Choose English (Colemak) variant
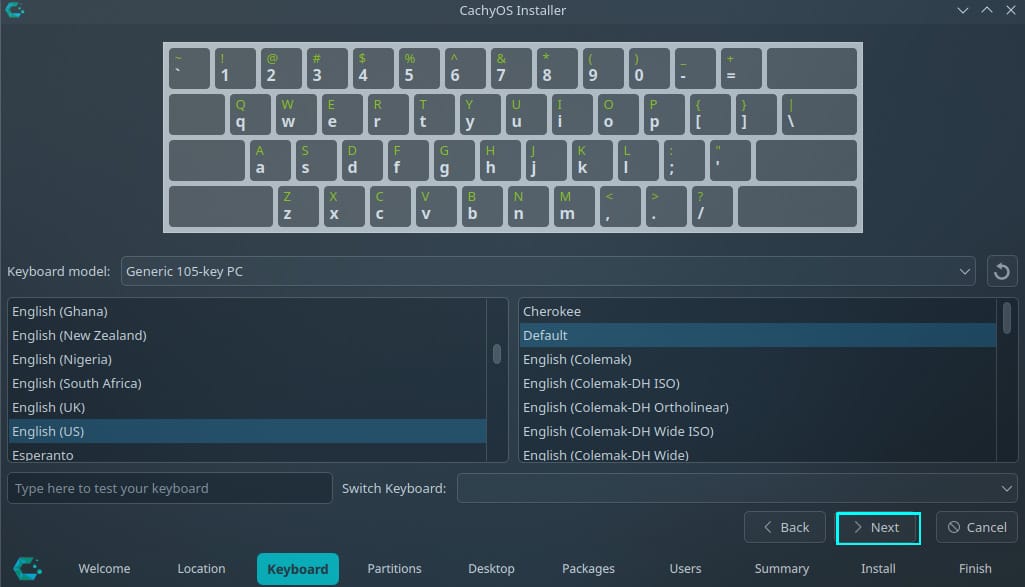Image resolution: width=1025 pixels, height=587 pixels. (x=758, y=359)
